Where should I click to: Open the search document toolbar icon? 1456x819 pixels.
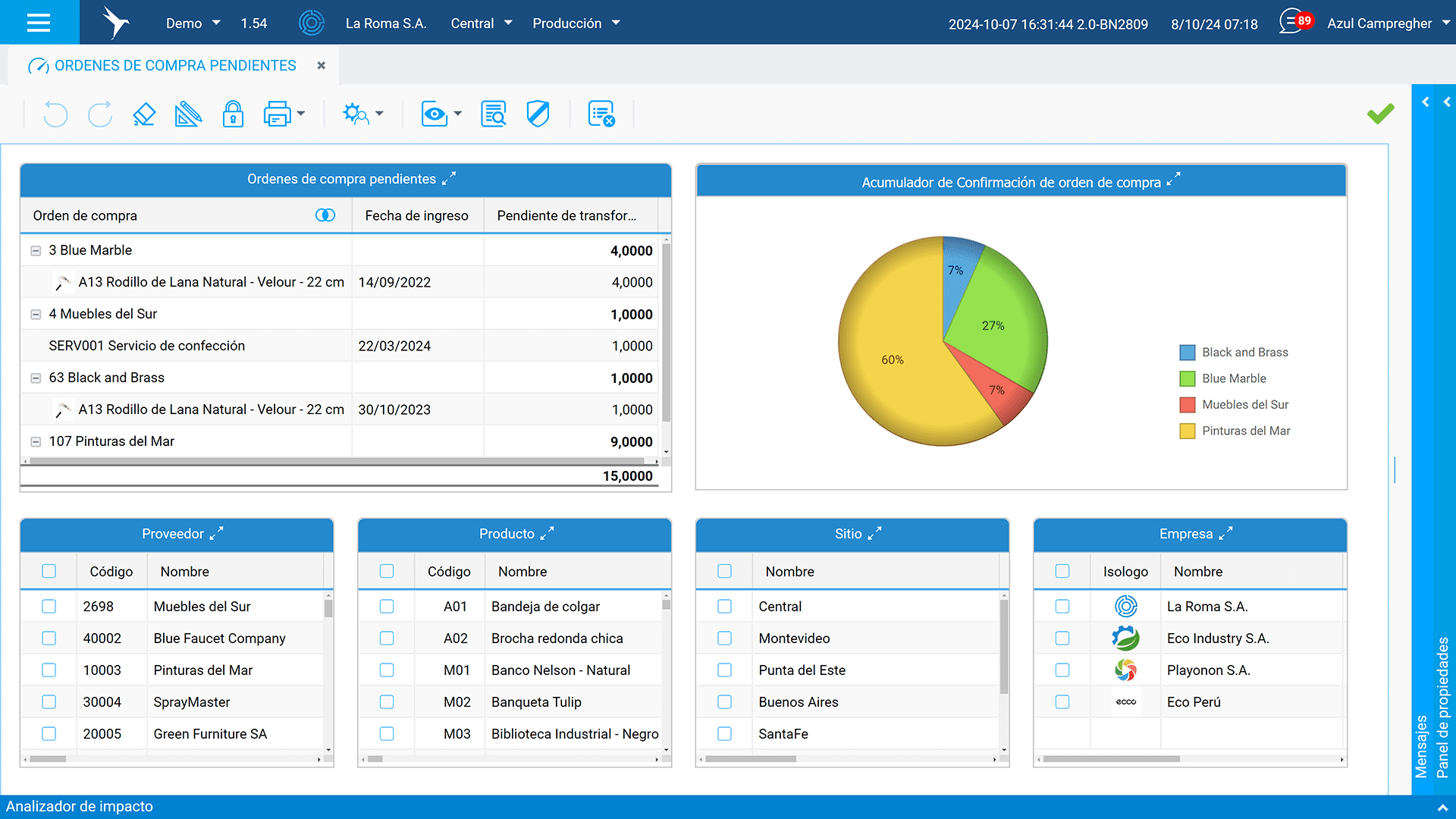tap(493, 114)
